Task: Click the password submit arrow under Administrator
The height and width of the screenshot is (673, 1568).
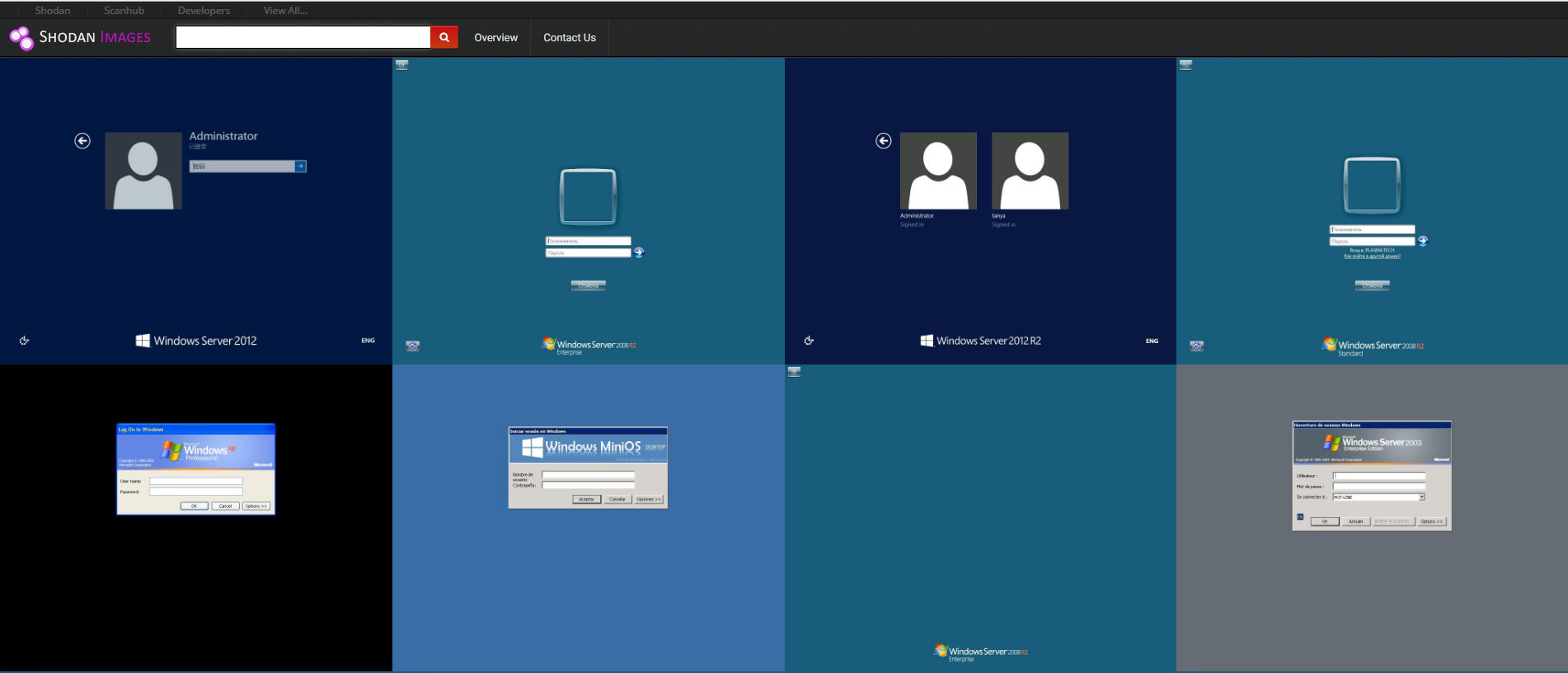Action: (x=301, y=167)
